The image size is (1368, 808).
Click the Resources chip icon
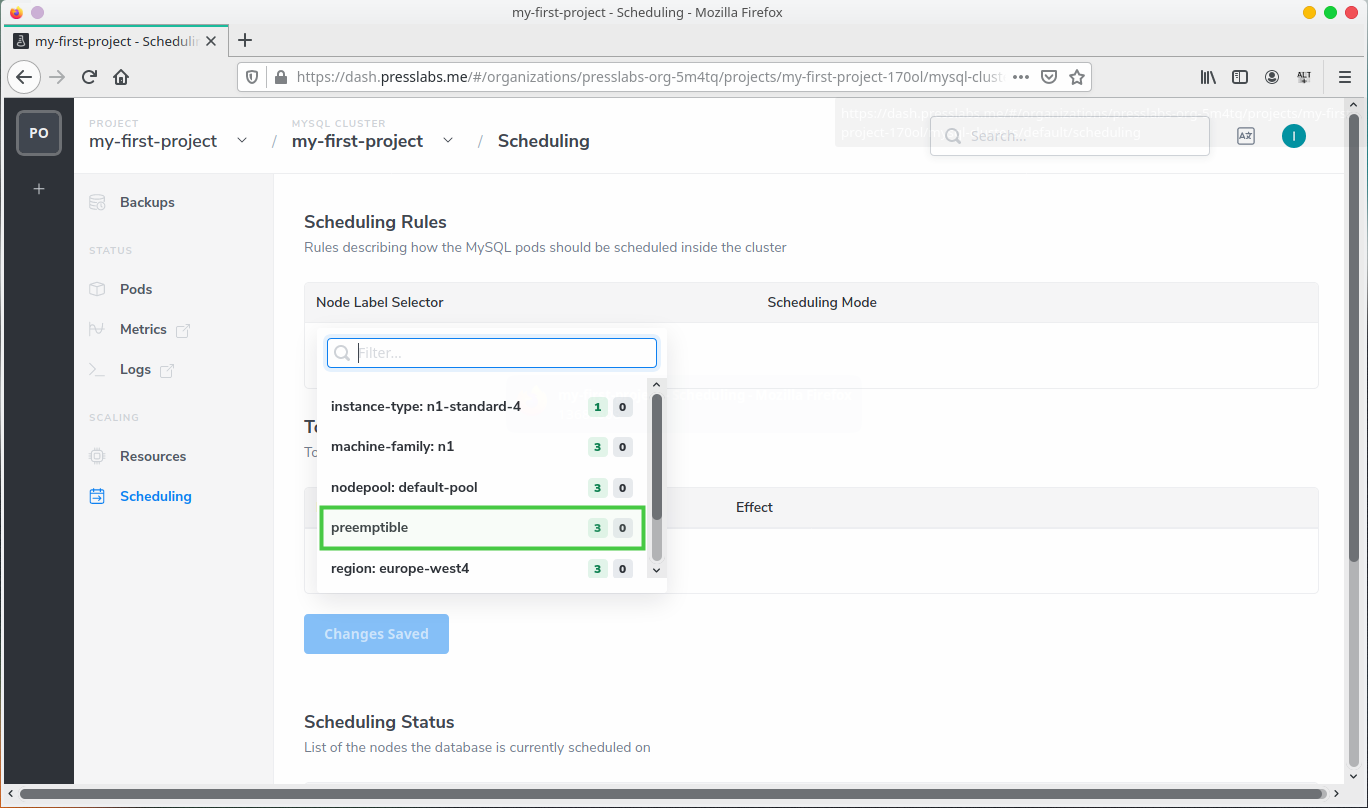coord(97,456)
